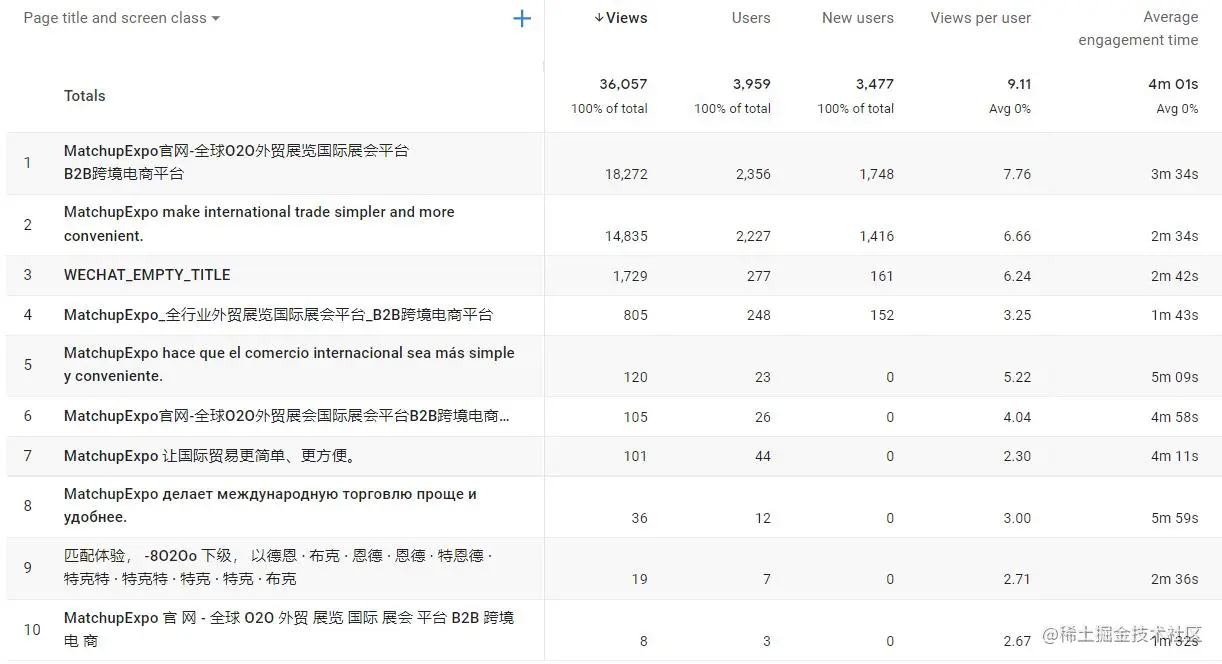
Task: Click new users value 1,748
Action: pyautogui.click(x=877, y=174)
